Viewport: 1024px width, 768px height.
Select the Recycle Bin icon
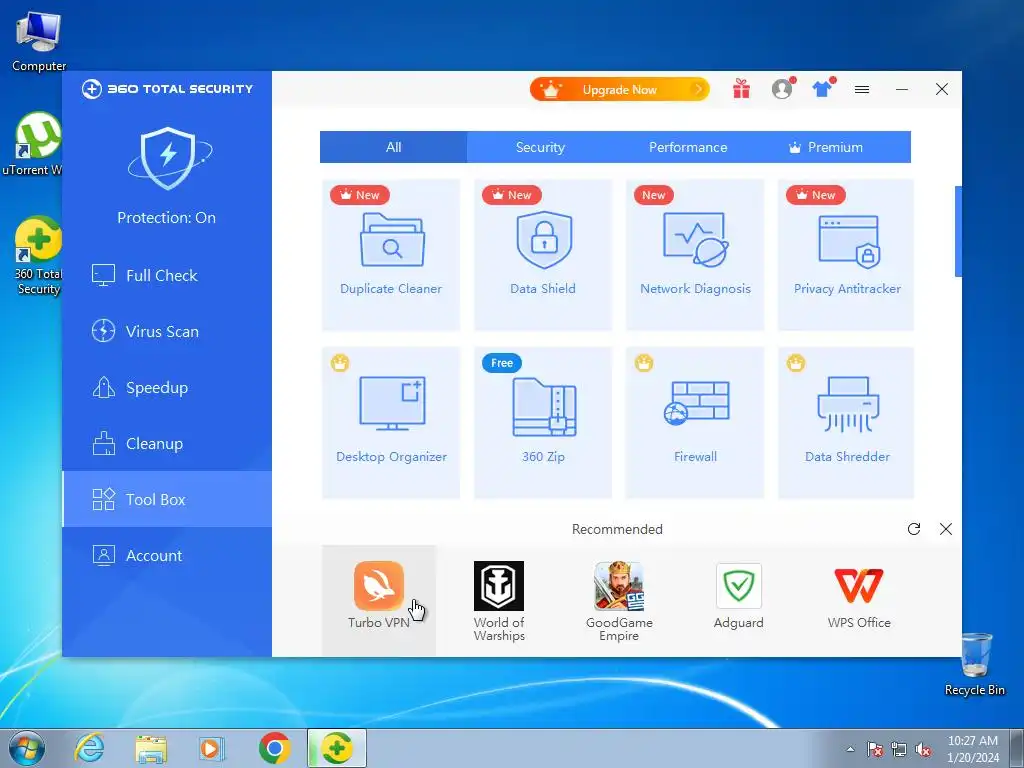975,664
